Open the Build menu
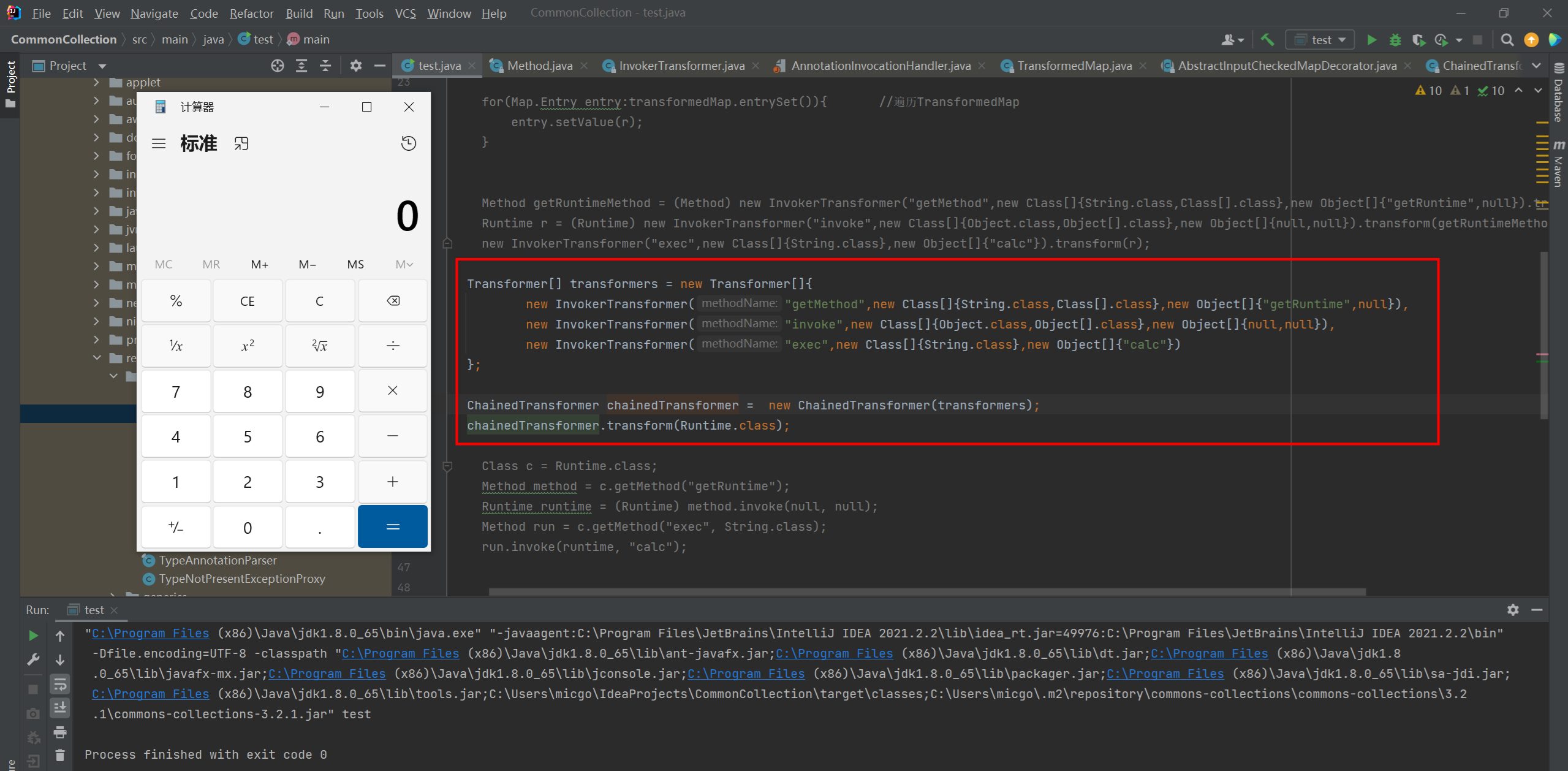Screen dimensions: 1568x771 point(299,13)
